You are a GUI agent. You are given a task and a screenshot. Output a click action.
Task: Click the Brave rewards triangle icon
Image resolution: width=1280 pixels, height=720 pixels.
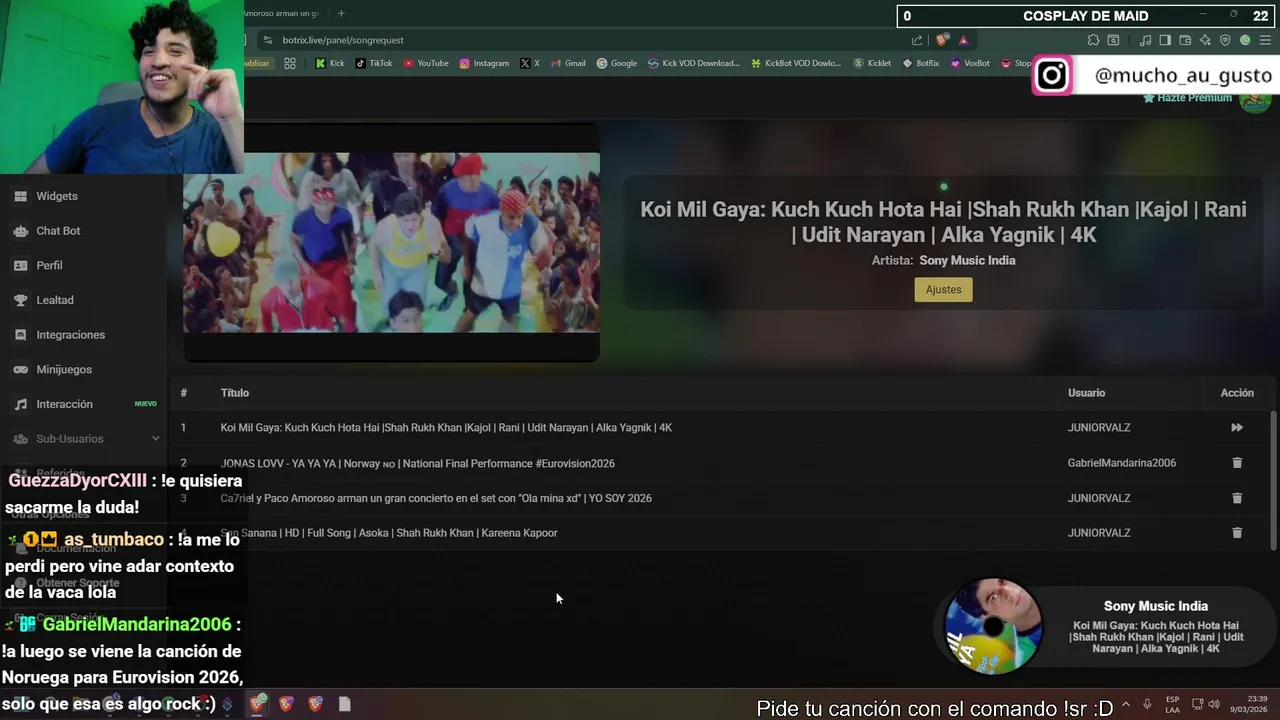963,40
